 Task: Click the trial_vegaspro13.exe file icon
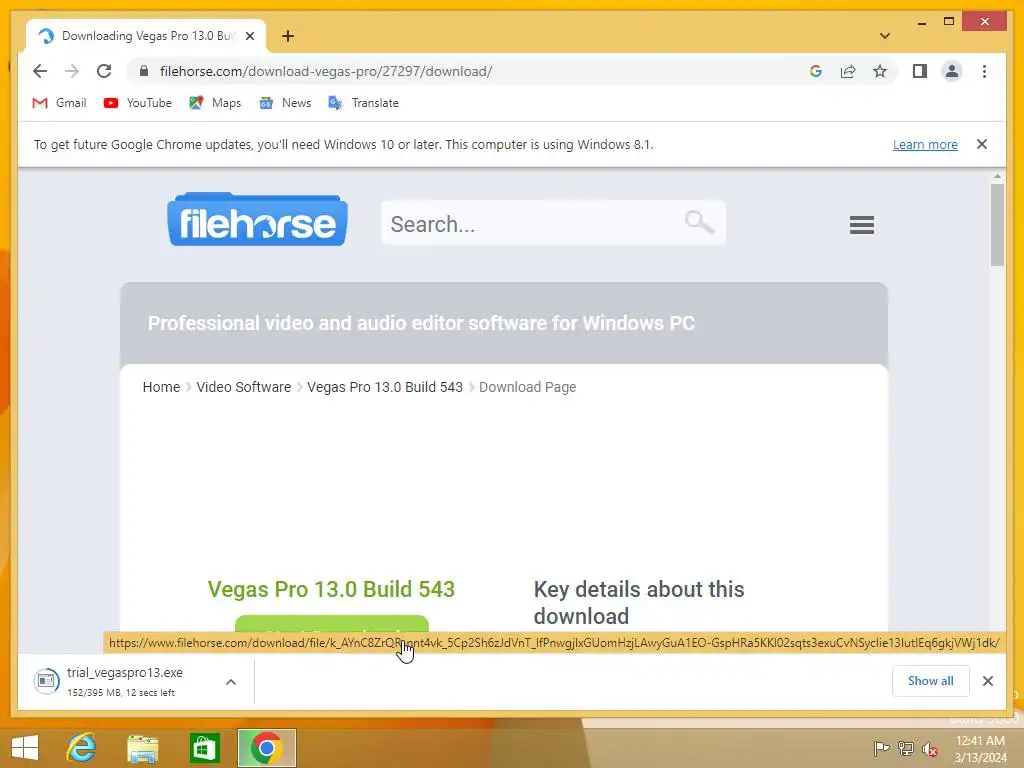coord(46,681)
